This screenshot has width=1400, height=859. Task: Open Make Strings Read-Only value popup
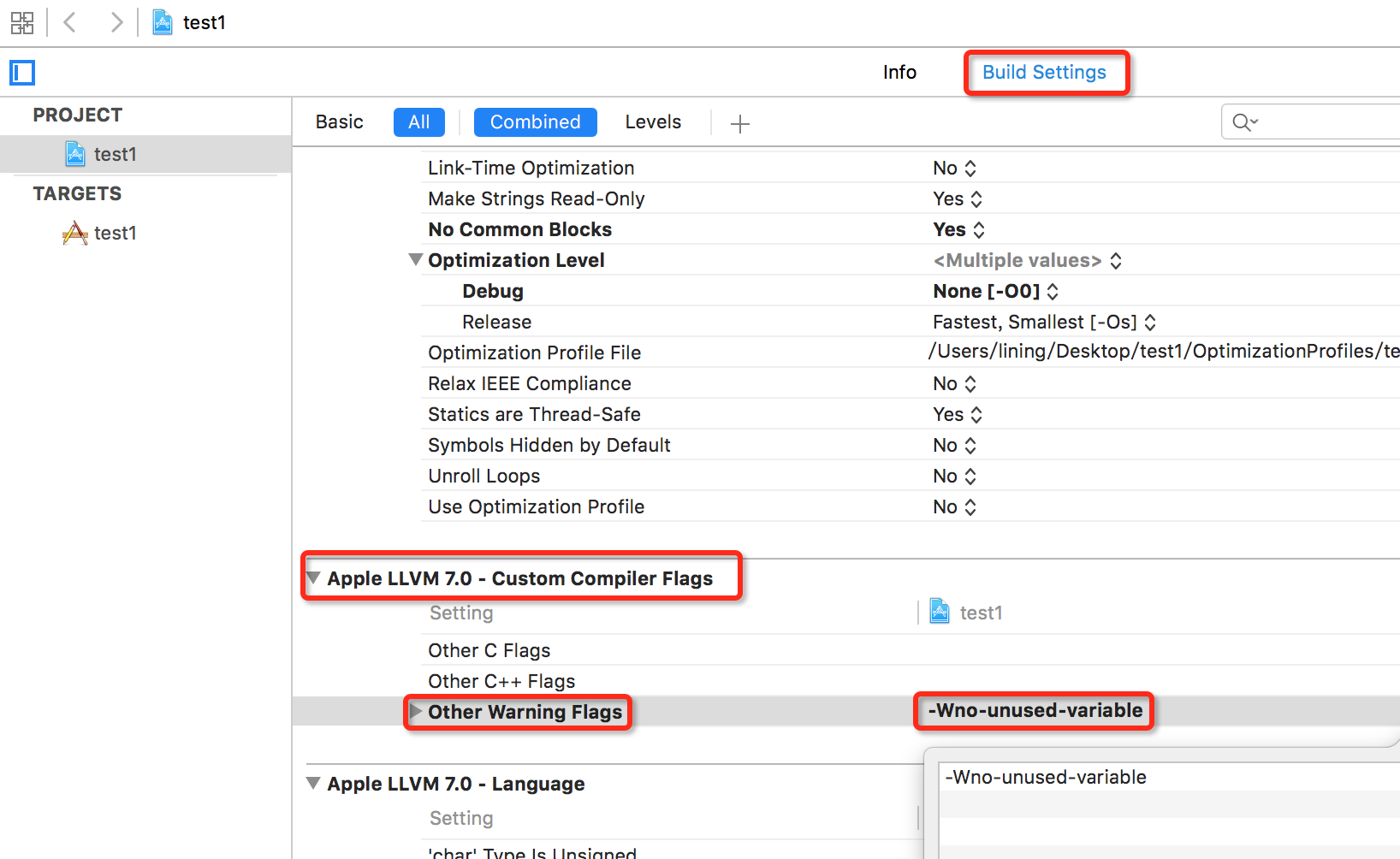pos(958,198)
